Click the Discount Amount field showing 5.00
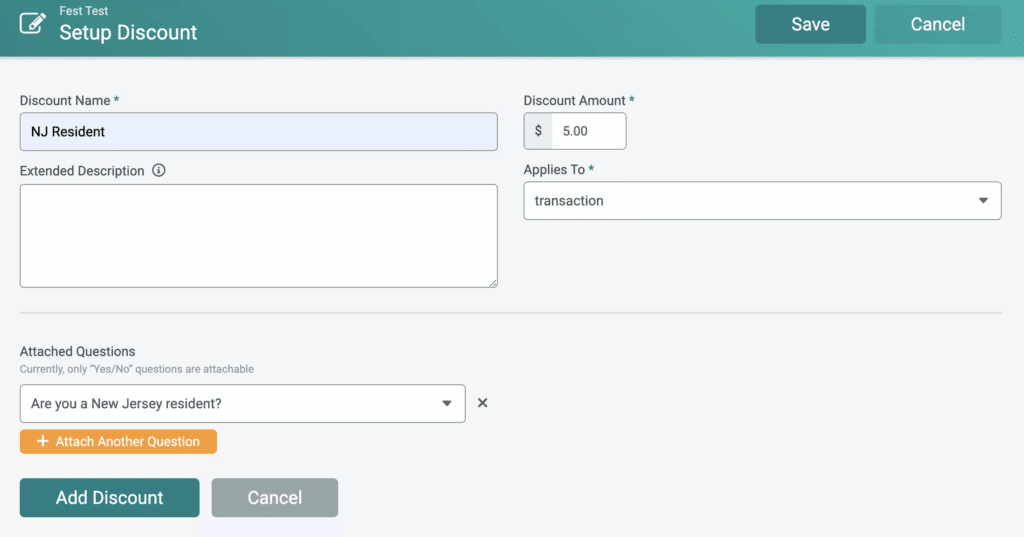Screen dimensions: 1024x537 click(588, 131)
